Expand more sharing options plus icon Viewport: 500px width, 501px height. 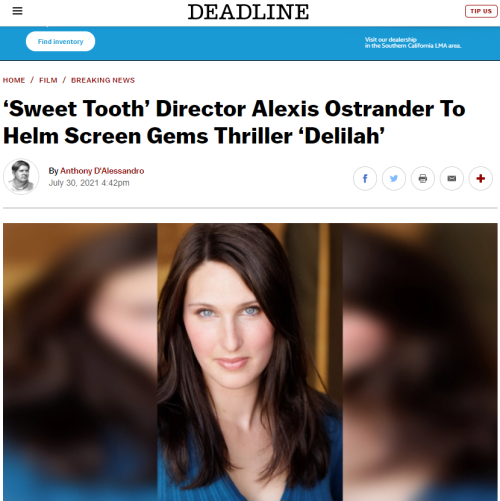click(x=480, y=178)
